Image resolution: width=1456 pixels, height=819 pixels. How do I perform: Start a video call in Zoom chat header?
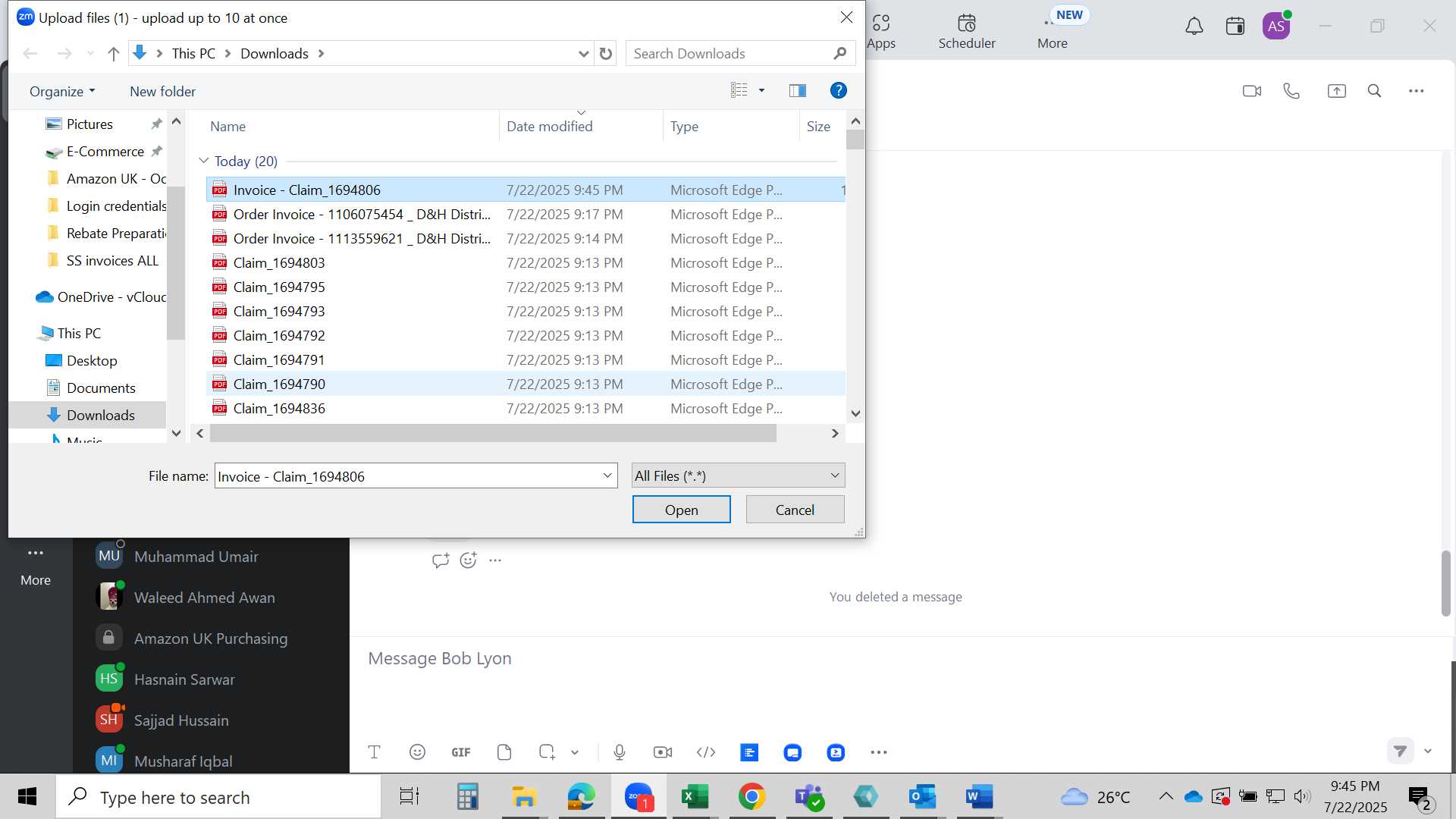(1252, 91)
